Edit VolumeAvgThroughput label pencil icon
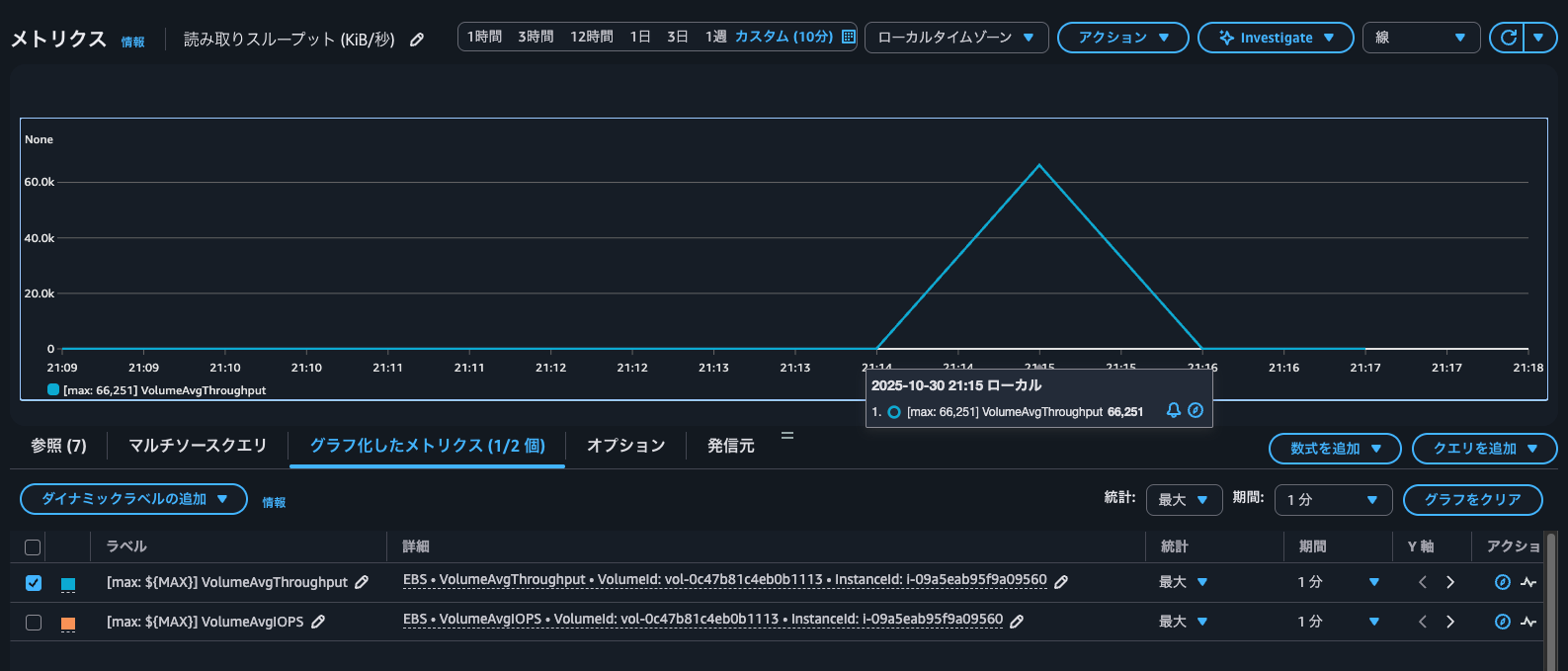This screenshot has height=671, width=1568. [x=362, y=582]
